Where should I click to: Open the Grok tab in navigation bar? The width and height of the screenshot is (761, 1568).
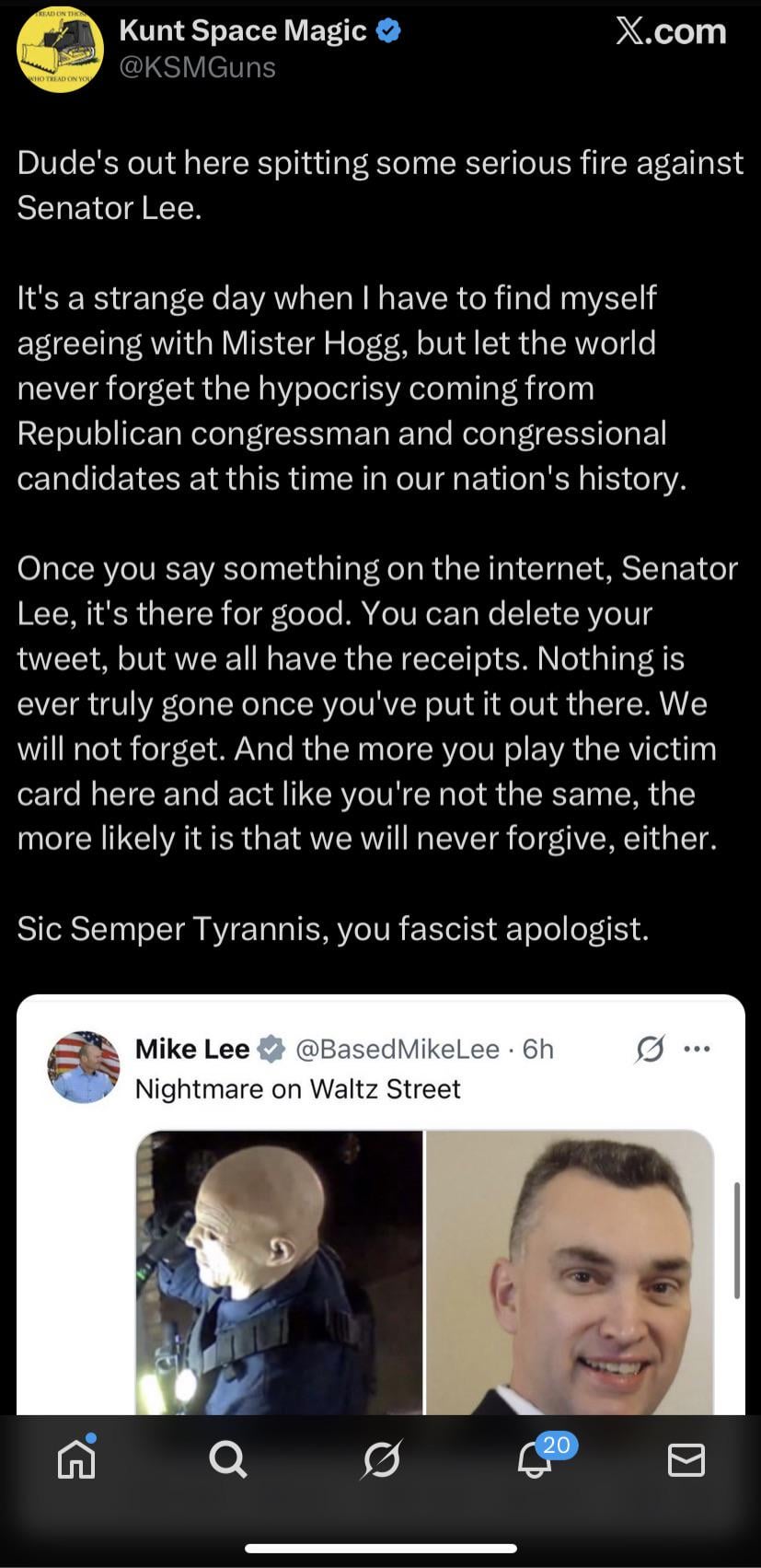[381, 1459]
